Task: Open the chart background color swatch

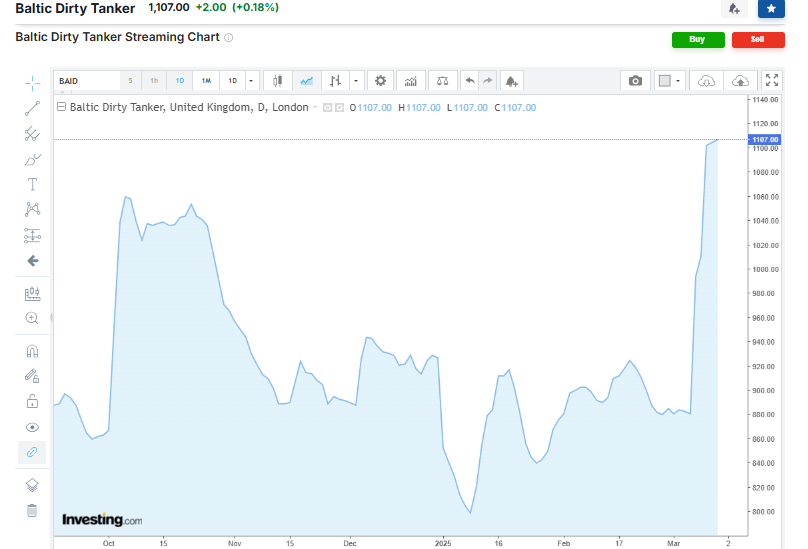Action: tap(664, 80)
